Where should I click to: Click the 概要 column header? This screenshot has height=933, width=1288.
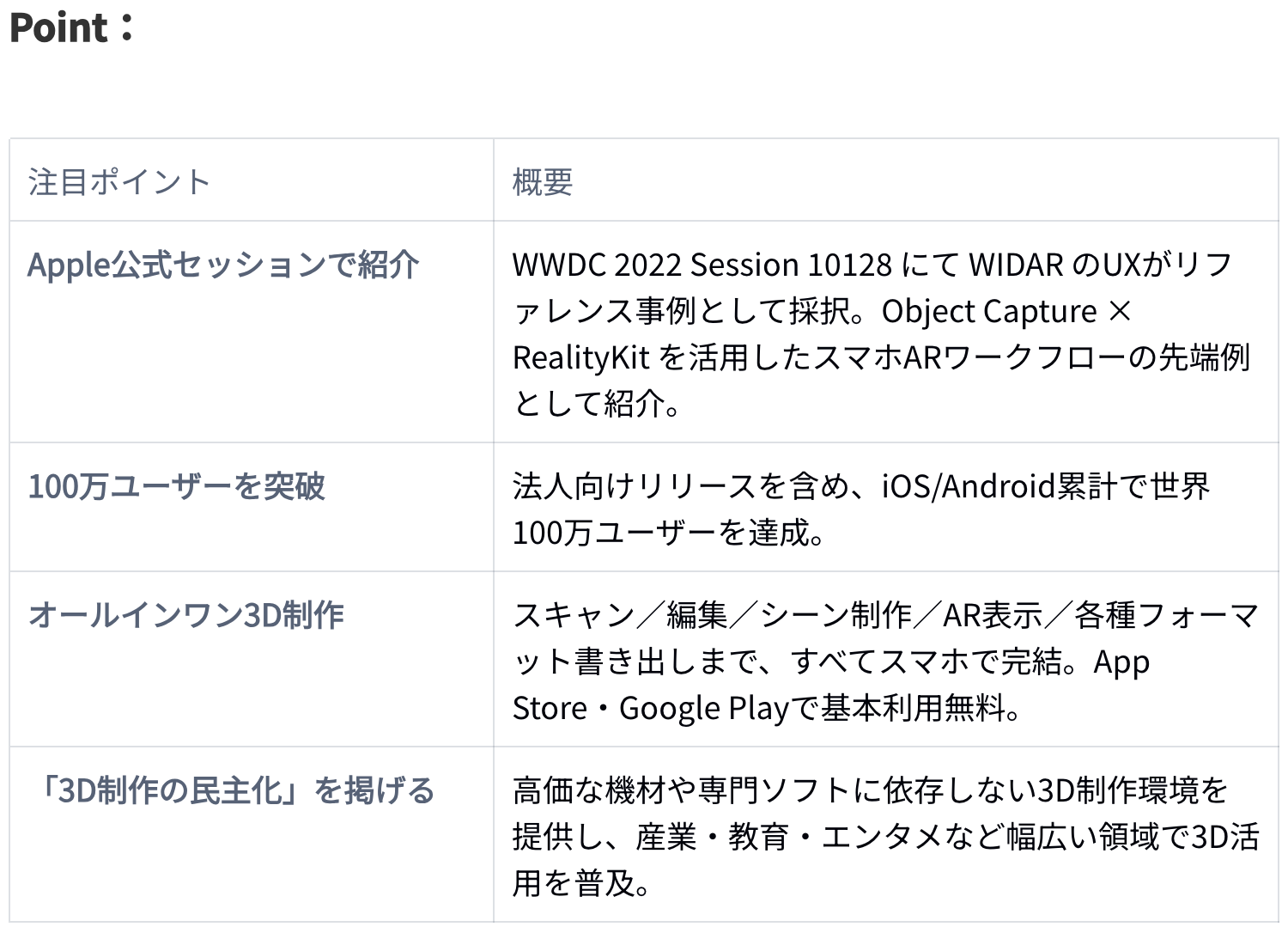point(542,182)
